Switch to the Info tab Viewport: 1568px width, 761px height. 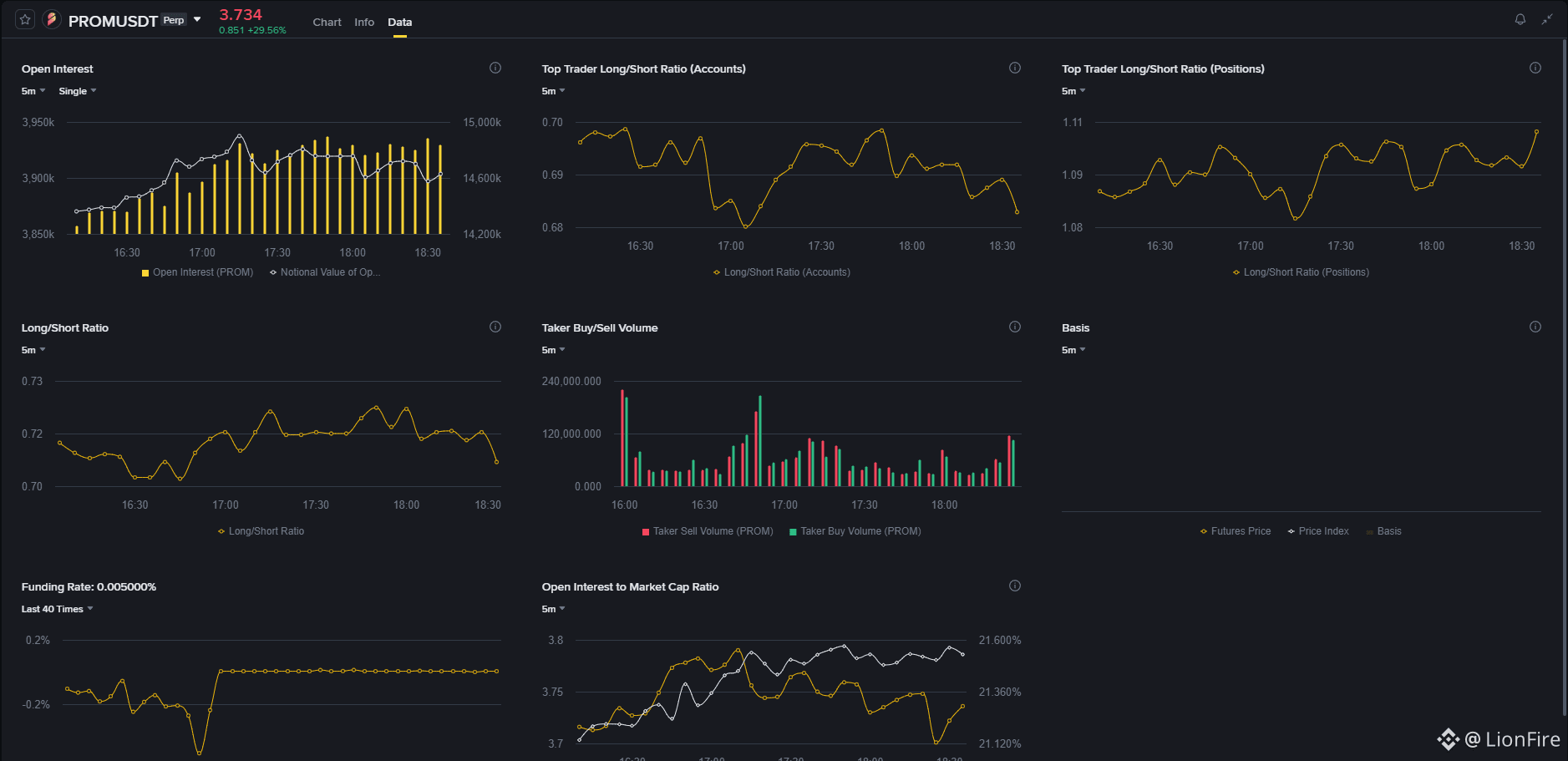pyautogui.click(x=364, y=23)
